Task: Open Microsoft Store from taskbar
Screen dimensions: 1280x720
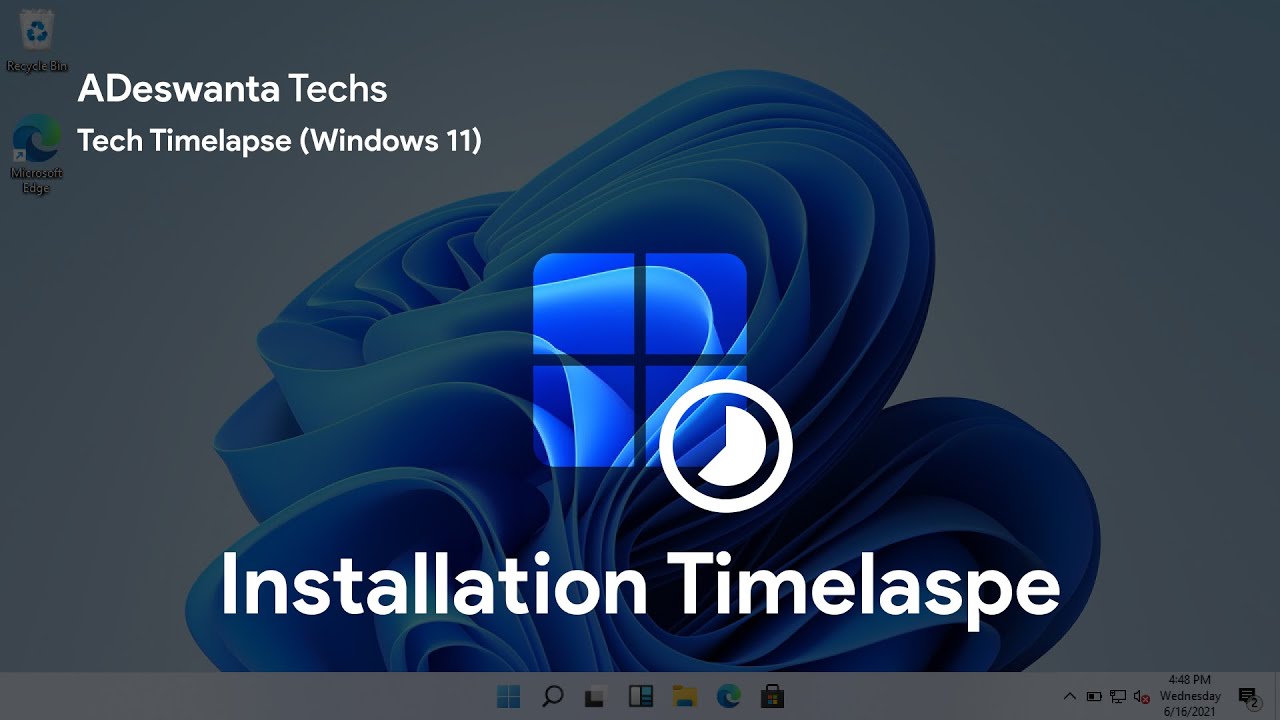Action: click(x=772, y=696)
